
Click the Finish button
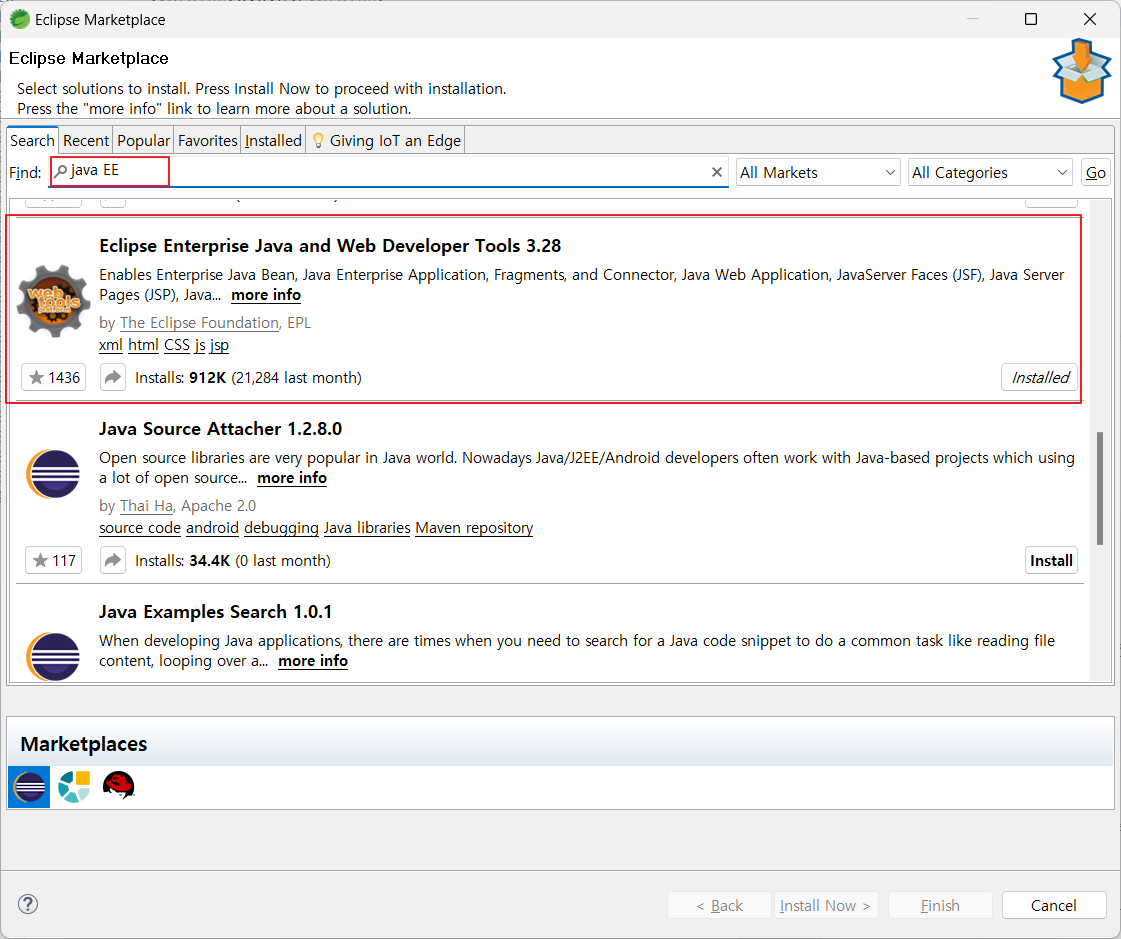click(x=940, y=905)
